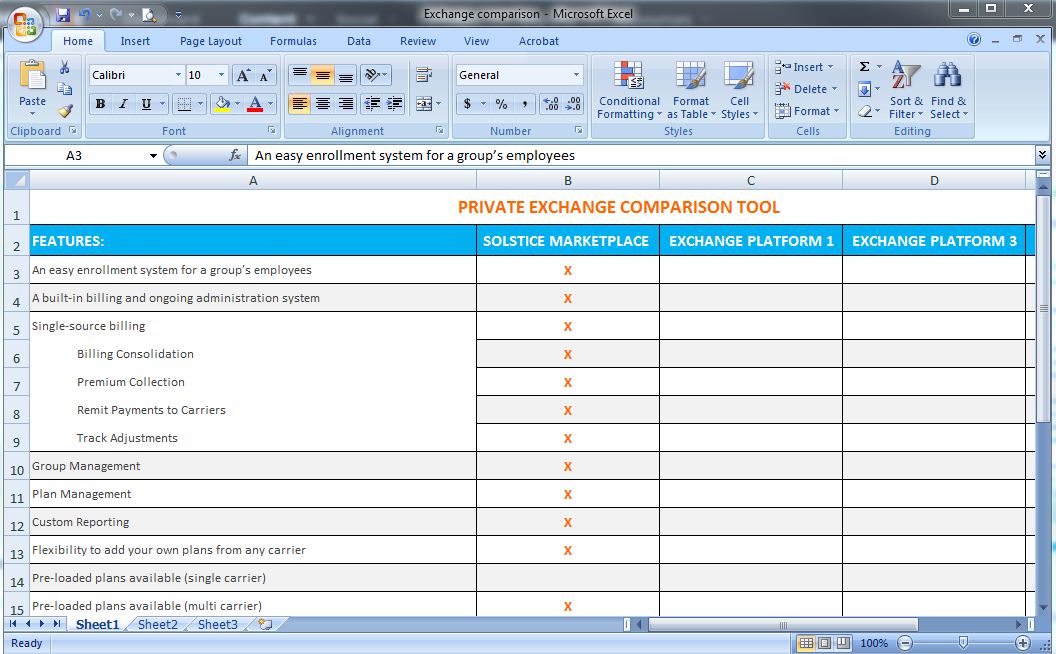Open the font size dropdown
Viewport: 1056px width, 654px height.
coord(222,75)
